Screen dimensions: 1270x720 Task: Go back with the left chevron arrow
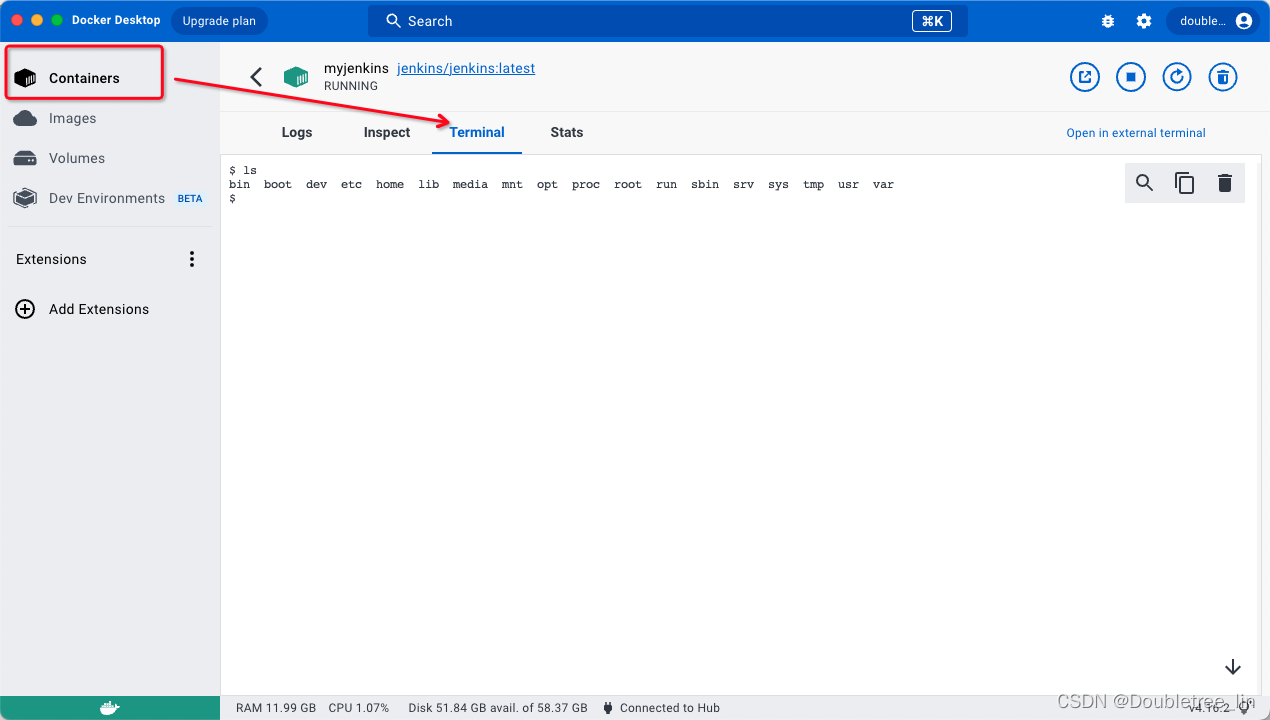(x=256, y=77)
